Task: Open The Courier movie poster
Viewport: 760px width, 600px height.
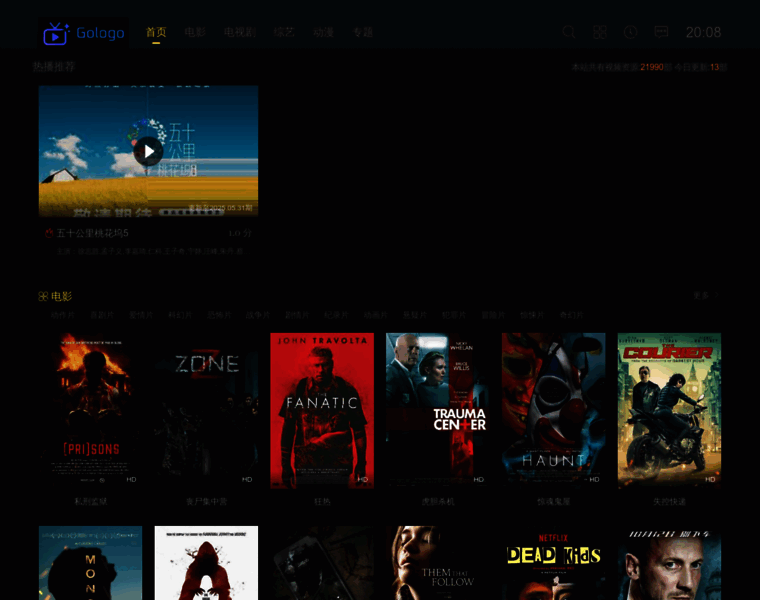Action: (669, 411)
